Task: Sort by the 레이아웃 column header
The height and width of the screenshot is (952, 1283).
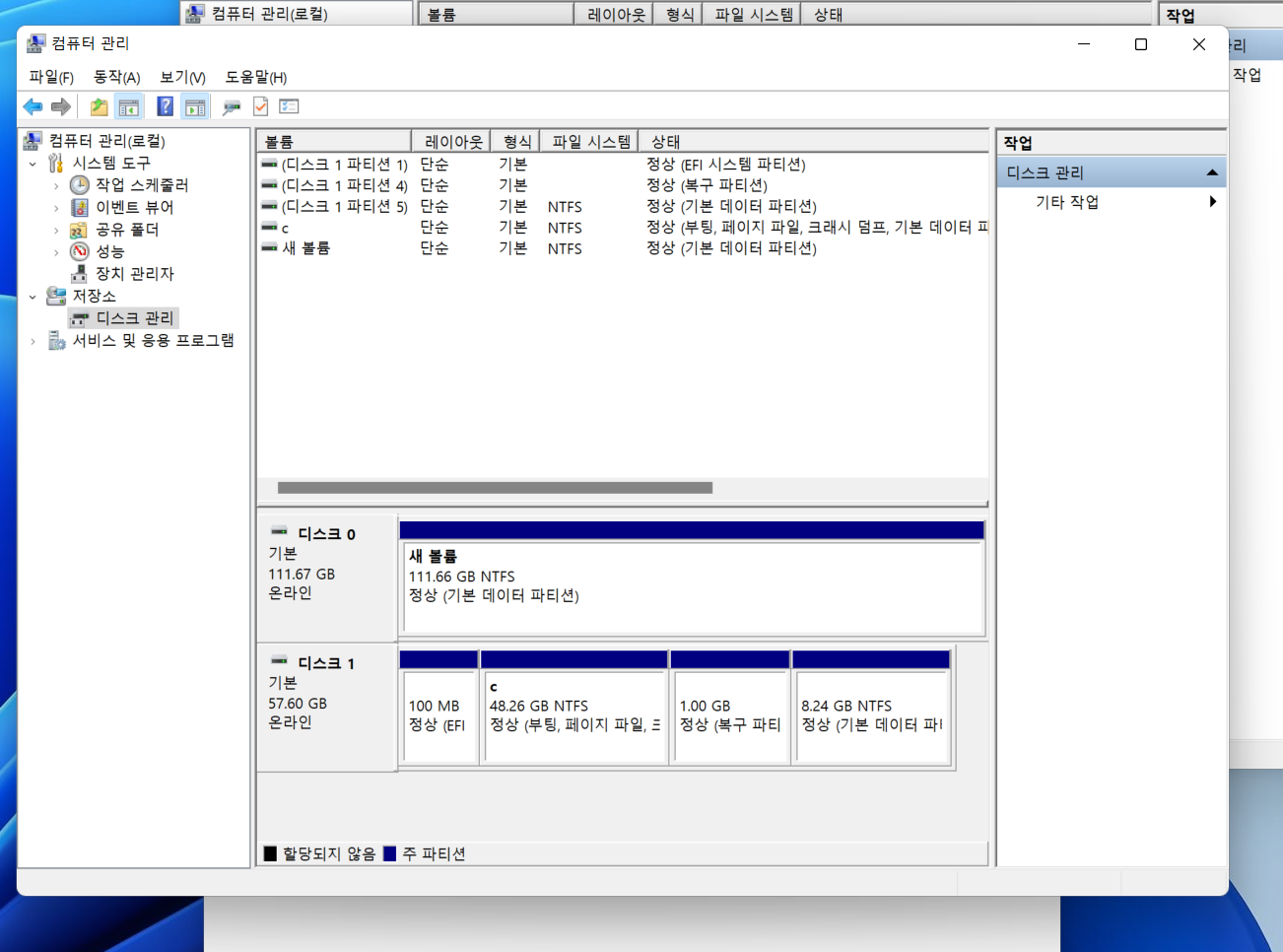Action: tap(451, 141)
